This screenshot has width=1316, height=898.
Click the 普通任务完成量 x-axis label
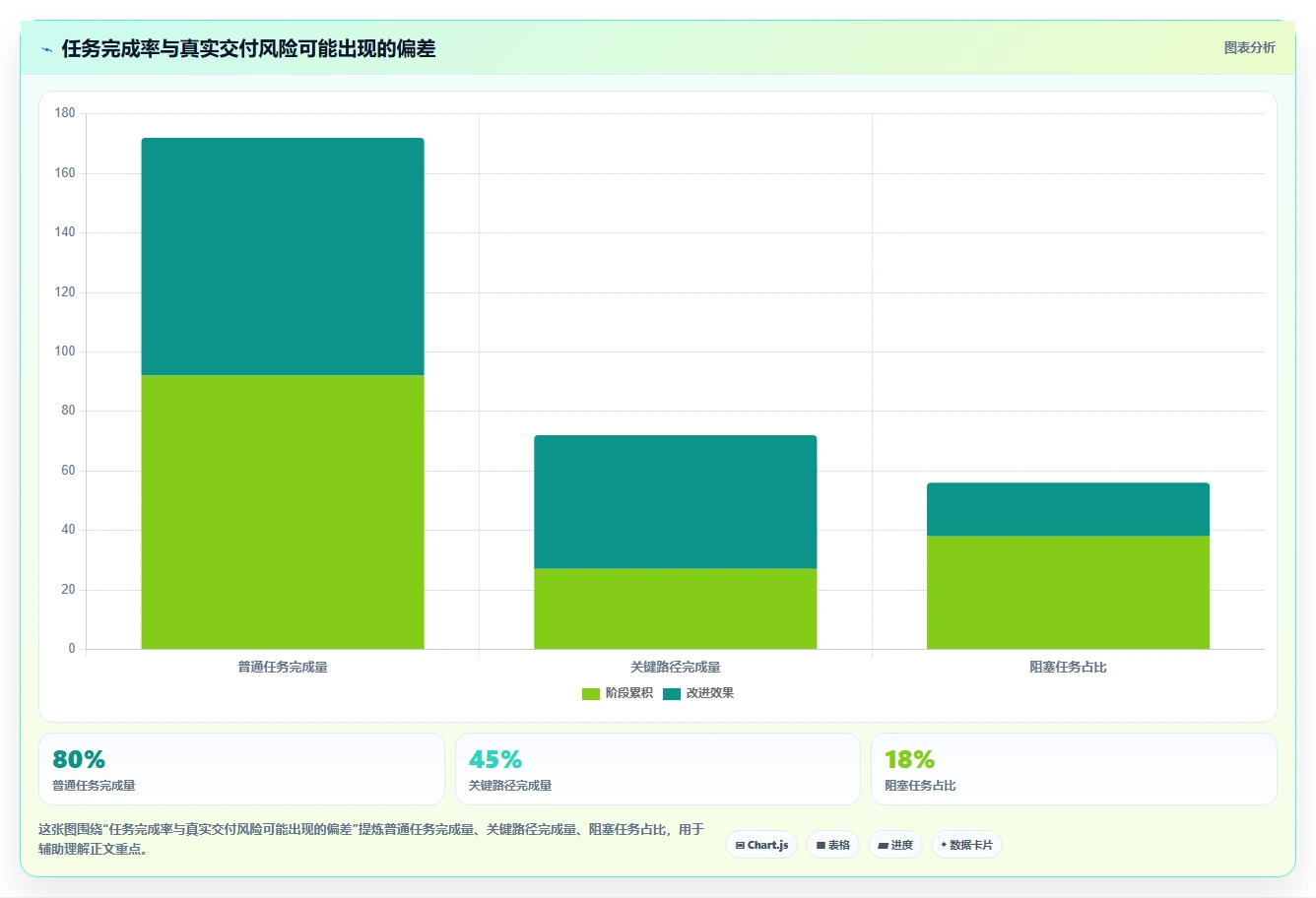point(283,668)
